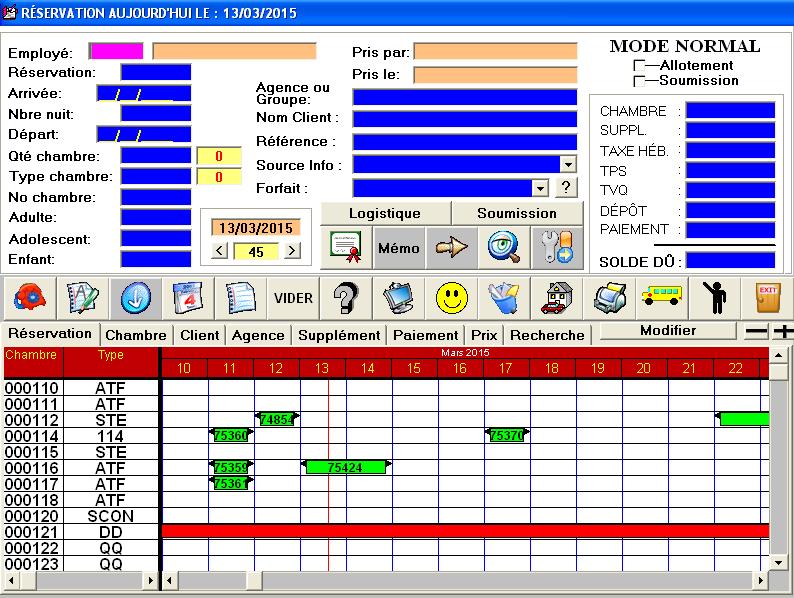The height and width of the screenshot is (598, 794).
Task: Click the magnifying glass eye icon
Action: 503,247
